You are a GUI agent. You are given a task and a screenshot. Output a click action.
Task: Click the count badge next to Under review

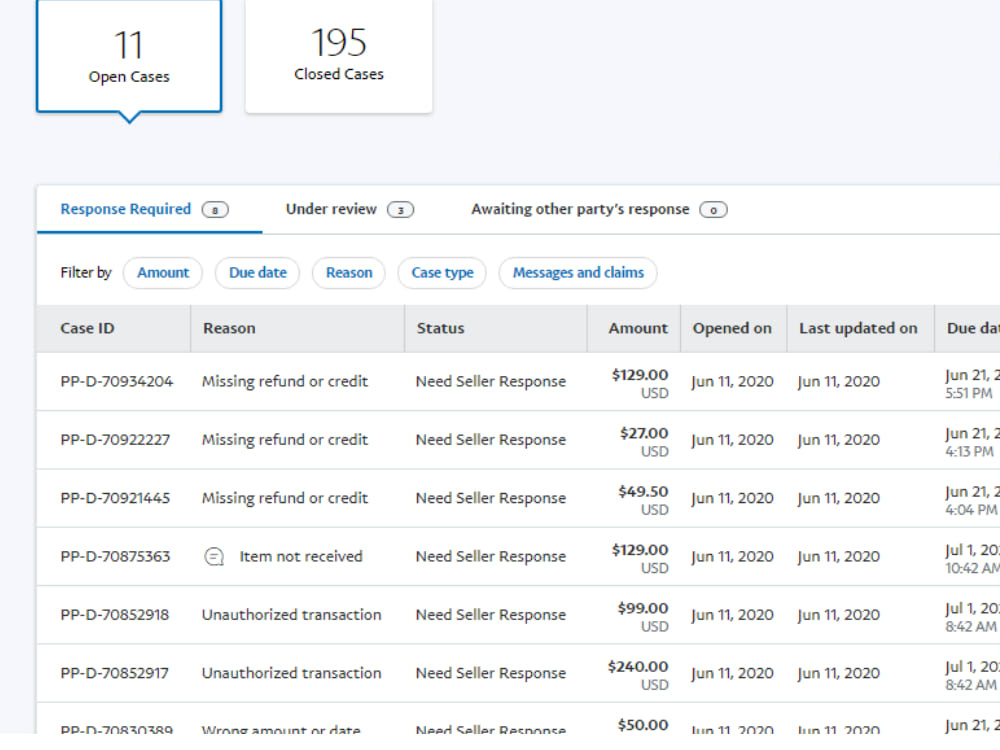click(401, 210)
